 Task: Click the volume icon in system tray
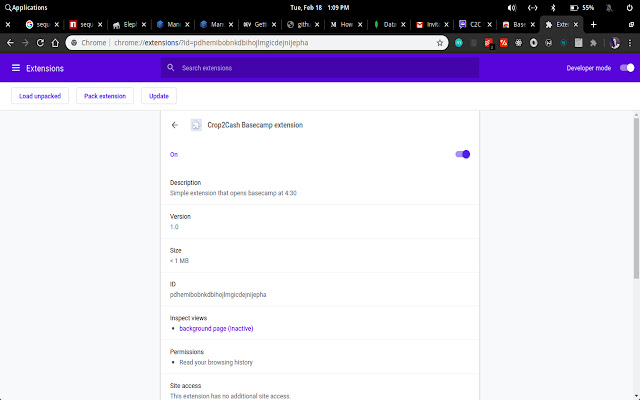(511, 7)
